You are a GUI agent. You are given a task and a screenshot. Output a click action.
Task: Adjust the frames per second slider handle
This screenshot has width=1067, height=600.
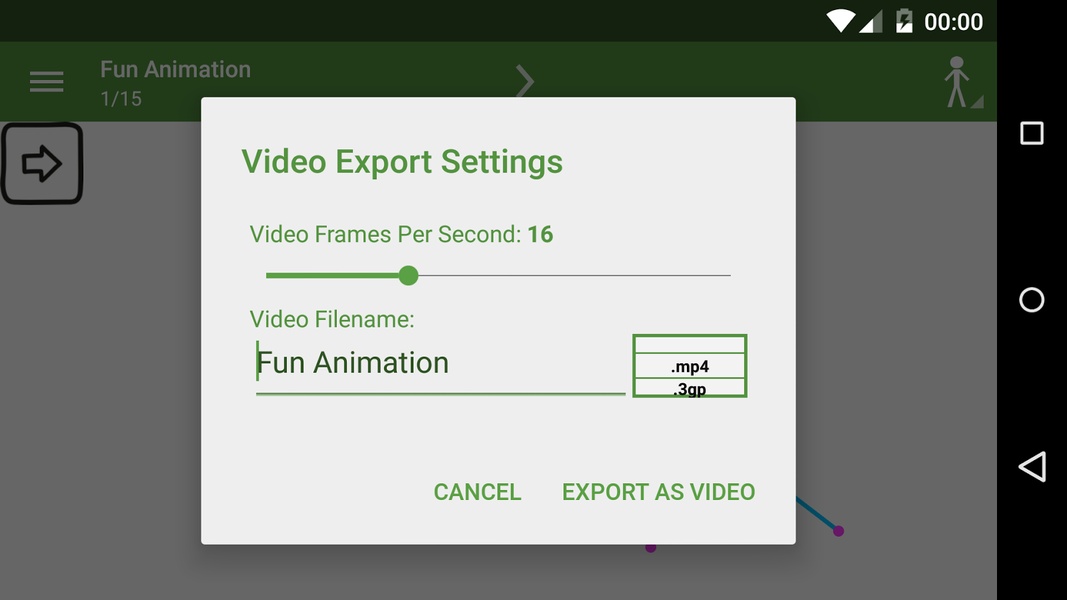pos(408,276)
